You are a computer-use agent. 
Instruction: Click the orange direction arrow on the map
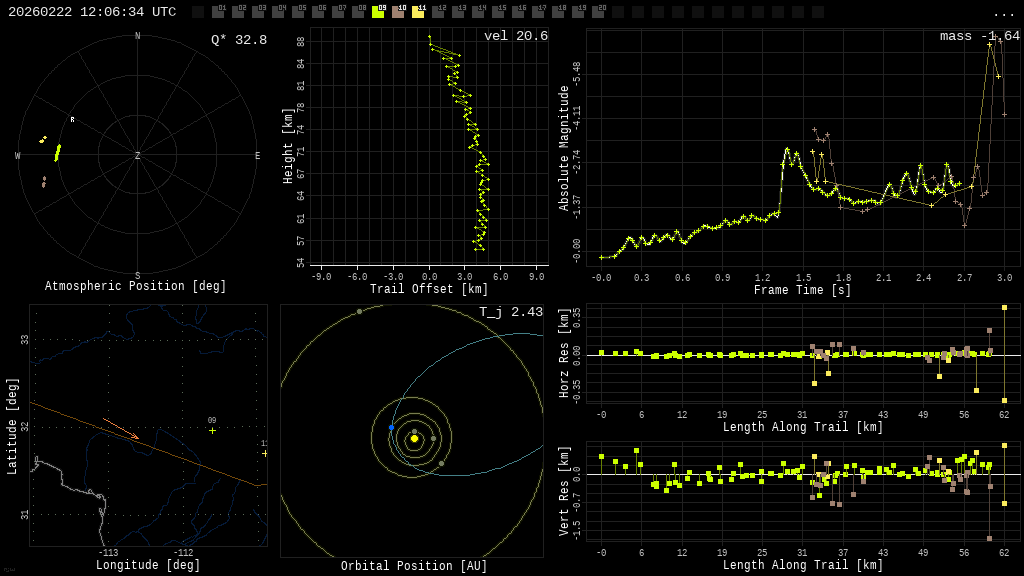click(x=121, y=429)
